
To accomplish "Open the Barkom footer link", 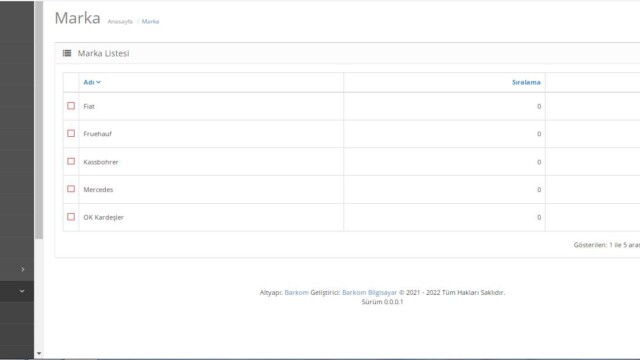I will tap(296, 292).
